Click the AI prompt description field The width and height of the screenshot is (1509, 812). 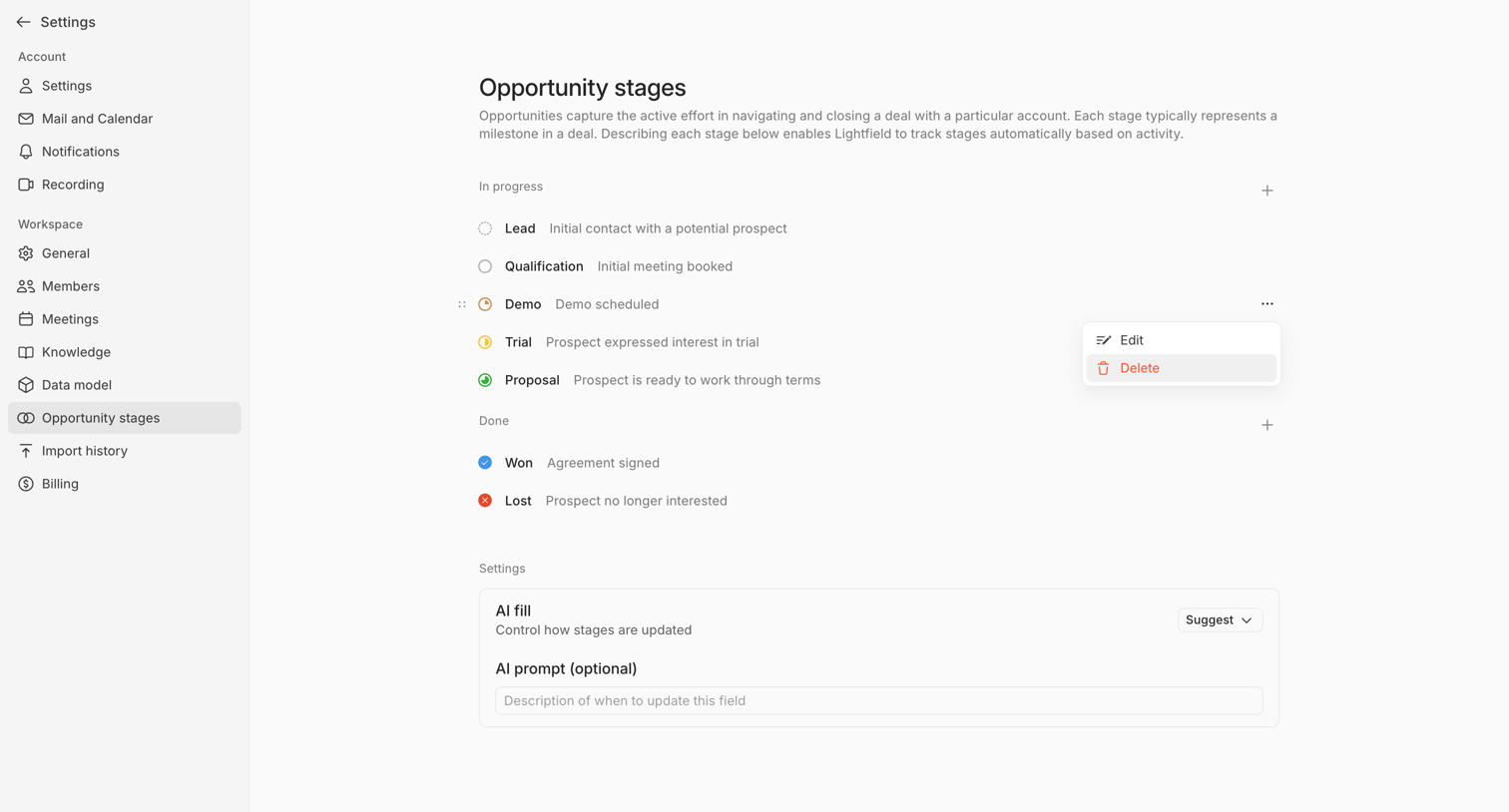coord(878,701)
